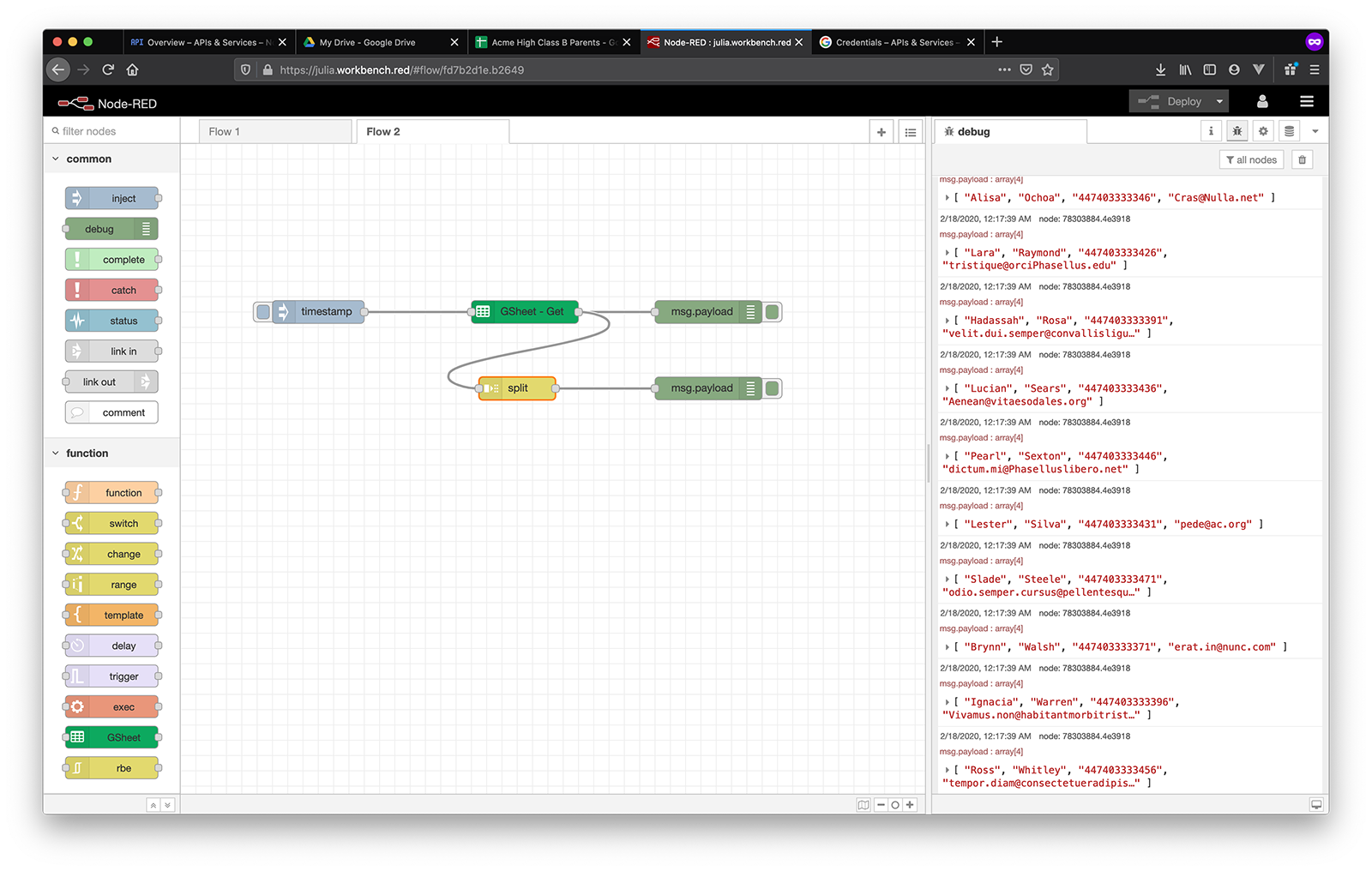Select the GSheet - Get flow node
1372x871 pixels.
(x=526, y=312)
